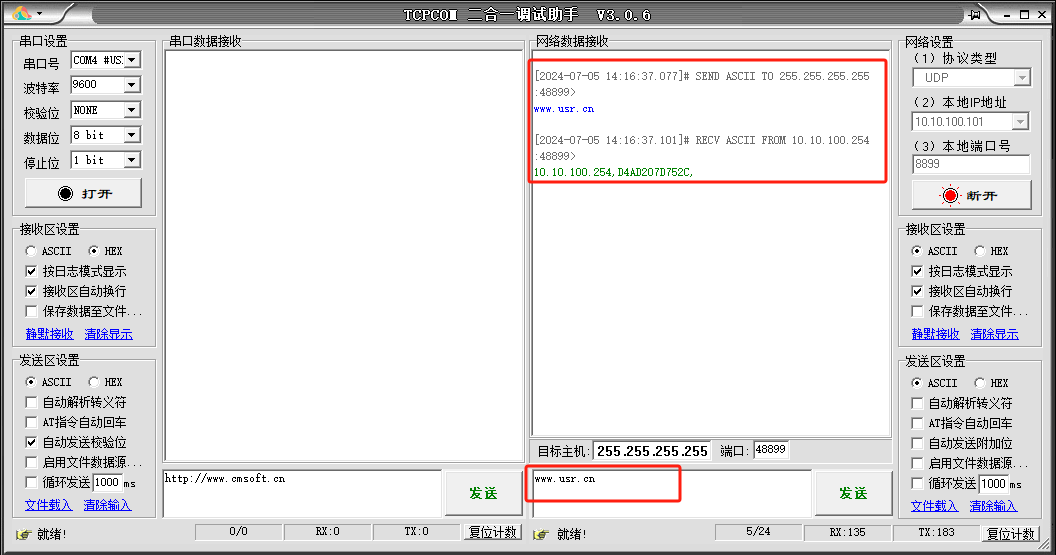Open the baud rate 9600 dropdown
Screen dimensions: 1056x555
[x=131, y=85]
